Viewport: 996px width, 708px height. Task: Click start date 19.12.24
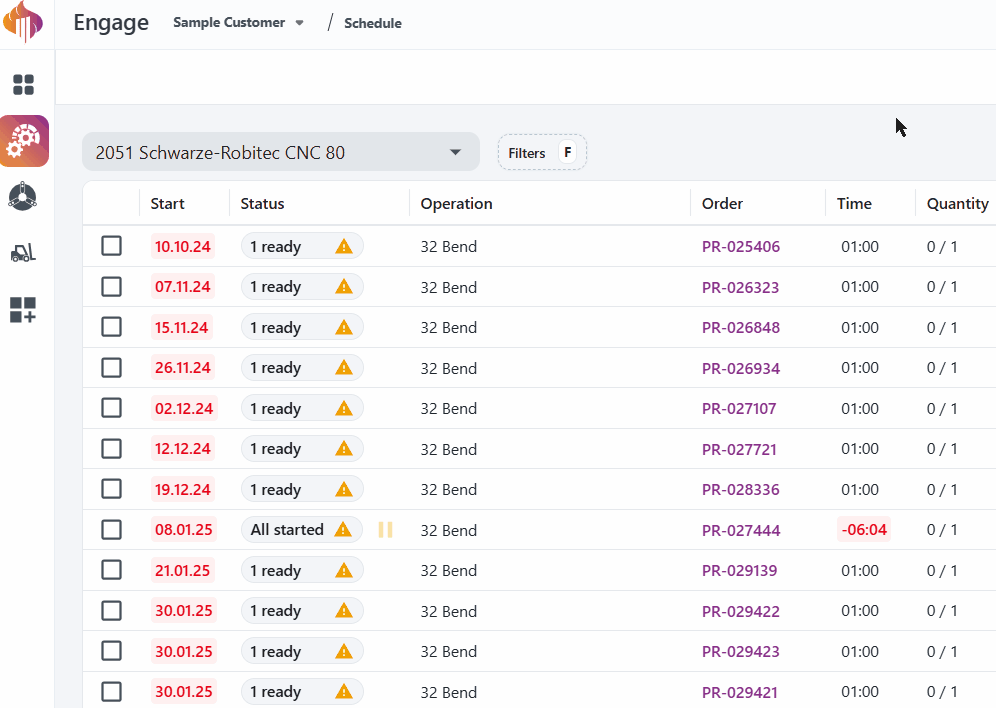click(182, 490)
